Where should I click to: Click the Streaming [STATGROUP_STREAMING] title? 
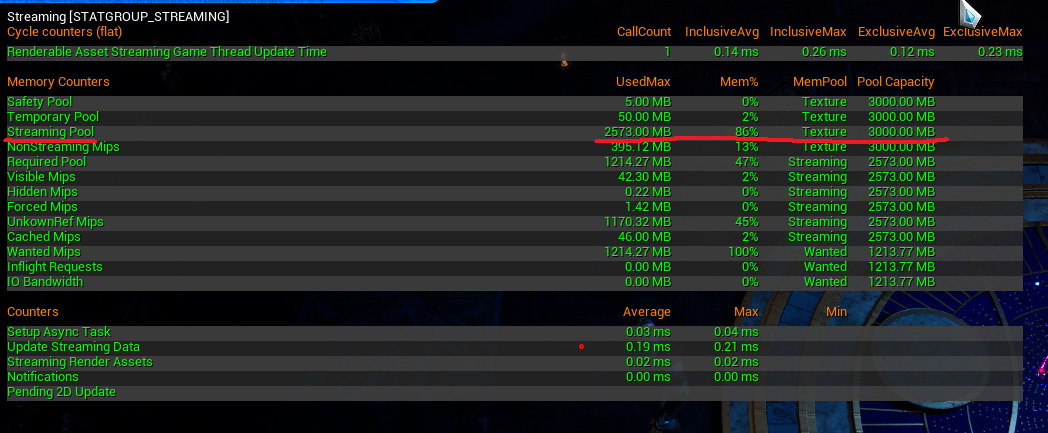118,17
